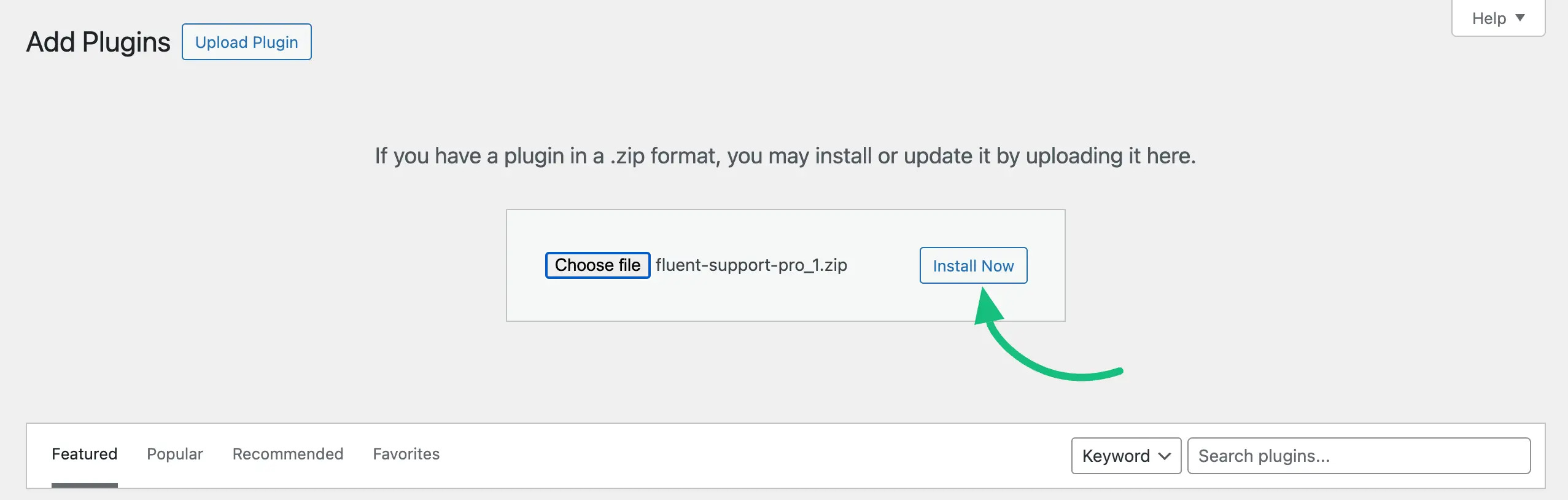Expand the Help disclosure arrow

[1521, 18]
